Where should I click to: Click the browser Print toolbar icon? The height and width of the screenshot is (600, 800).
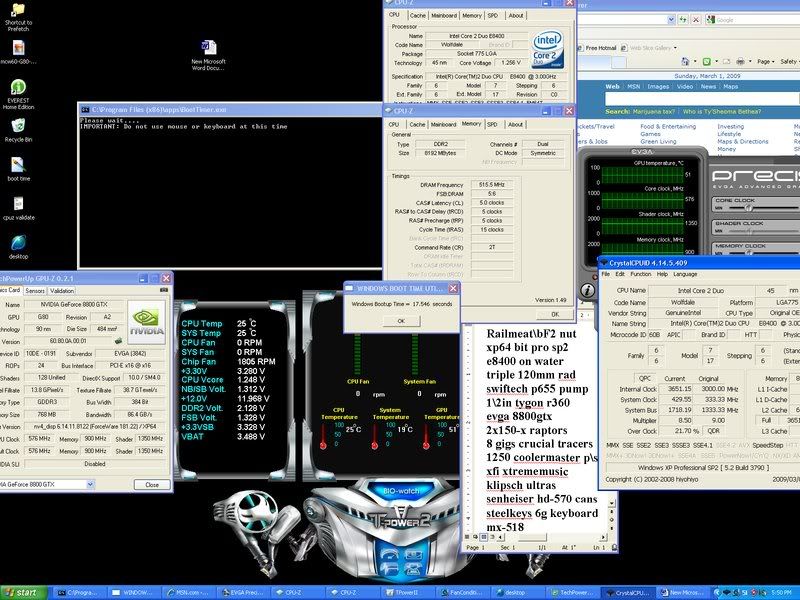tap(740, 61)
